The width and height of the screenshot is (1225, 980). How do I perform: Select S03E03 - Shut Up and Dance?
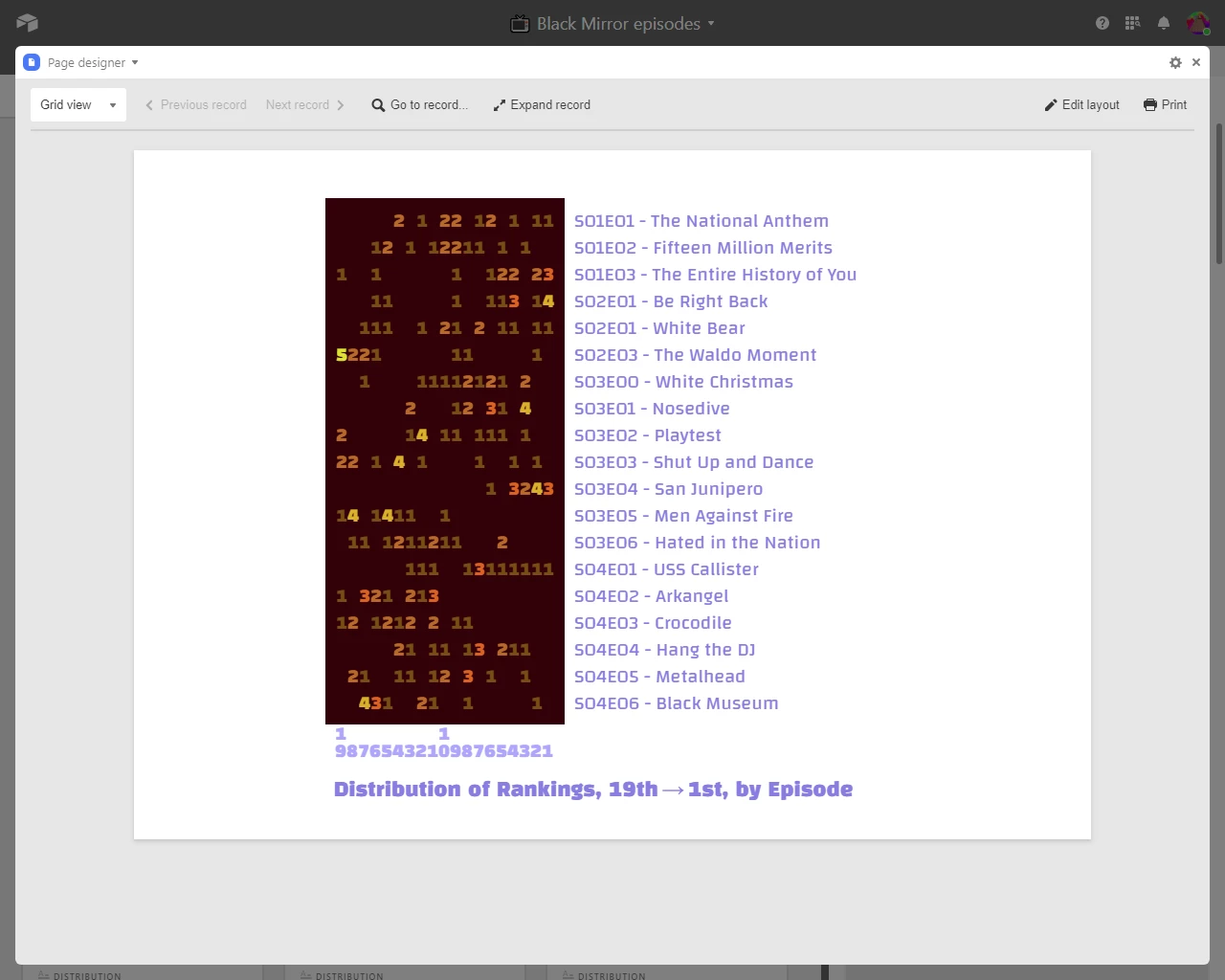[694, 462]
